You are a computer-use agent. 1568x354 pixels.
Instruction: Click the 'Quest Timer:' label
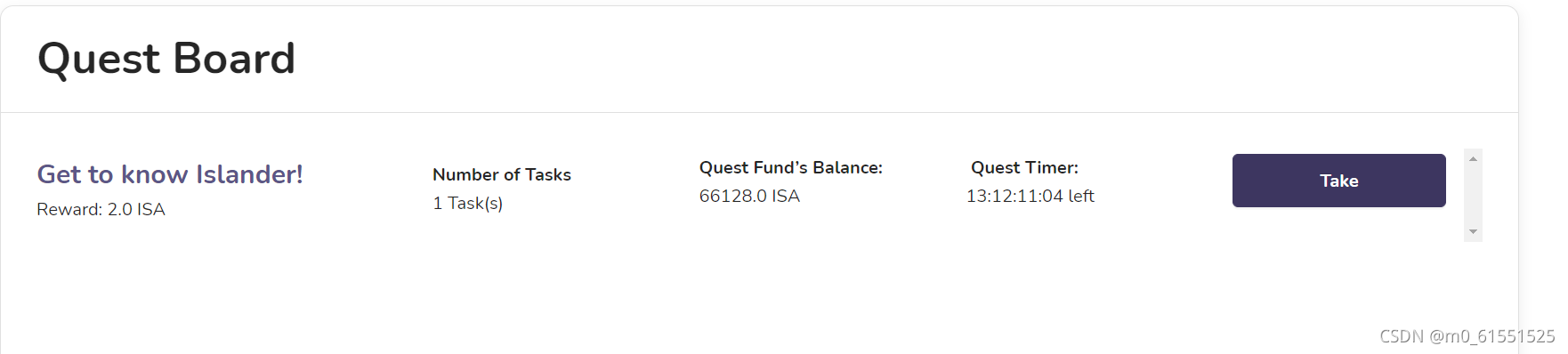[x=1024, y=167]
